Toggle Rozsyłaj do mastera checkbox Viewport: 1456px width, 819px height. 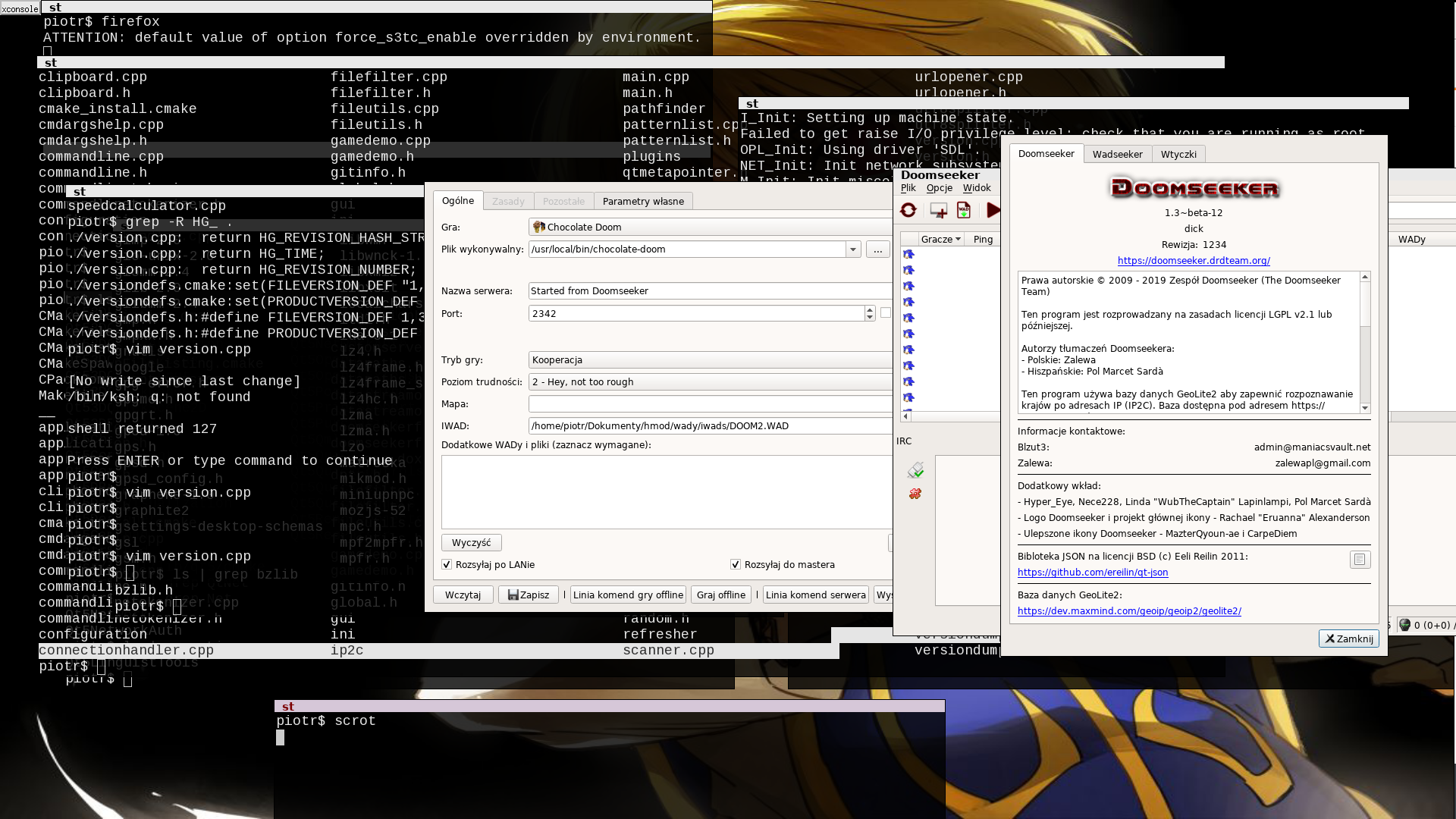[735, 565]
